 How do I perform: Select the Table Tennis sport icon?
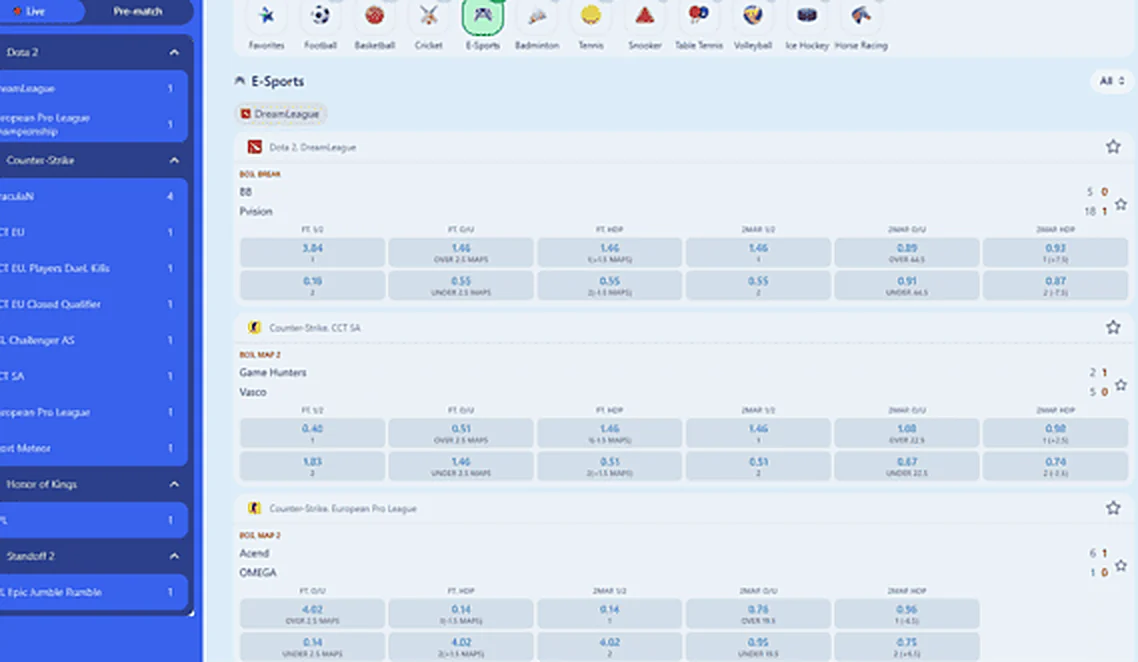click(699, 16)
